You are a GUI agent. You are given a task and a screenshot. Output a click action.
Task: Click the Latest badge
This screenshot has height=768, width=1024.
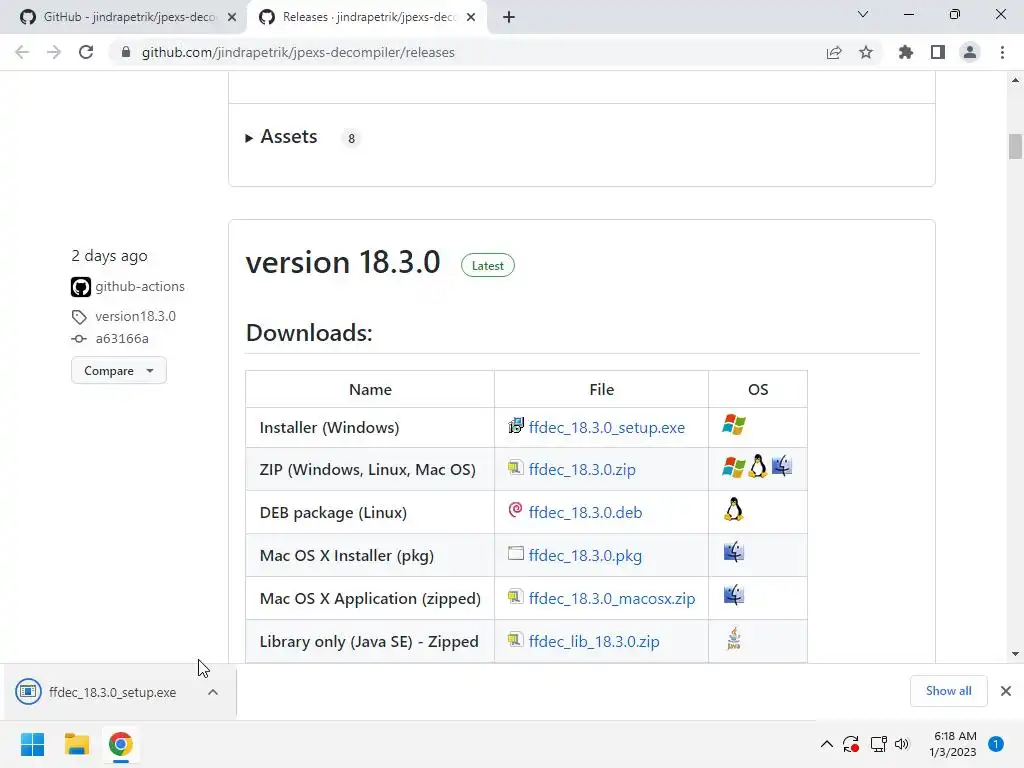coord(488,265)
